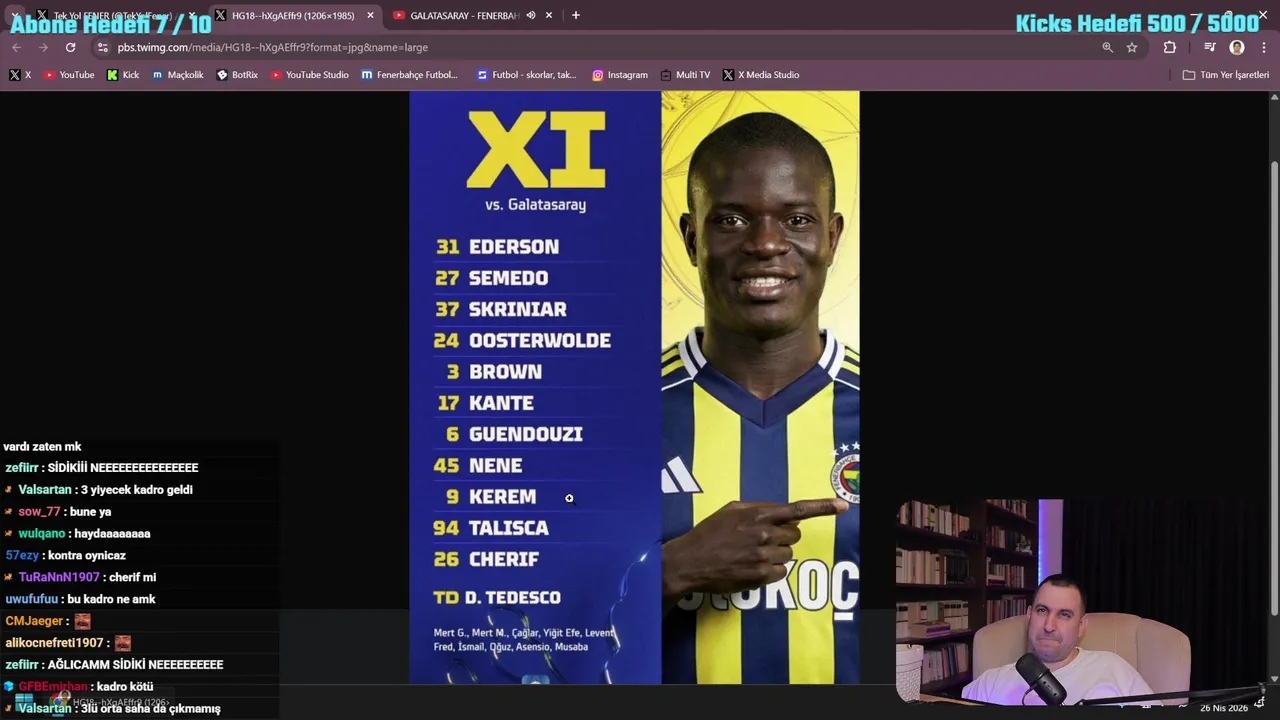Open the Chrome profile avatar
This screenshot has width=1280, height=720.
[x=1237, y=47]
